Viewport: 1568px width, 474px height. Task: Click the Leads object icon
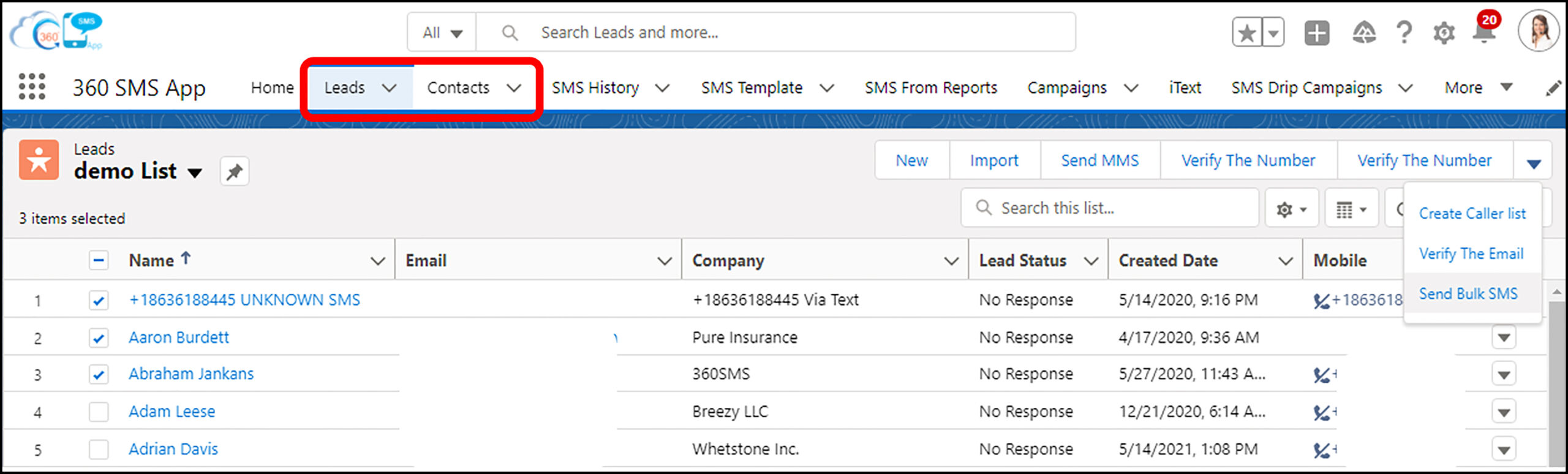pyautogui.click(x=39, y=160)
